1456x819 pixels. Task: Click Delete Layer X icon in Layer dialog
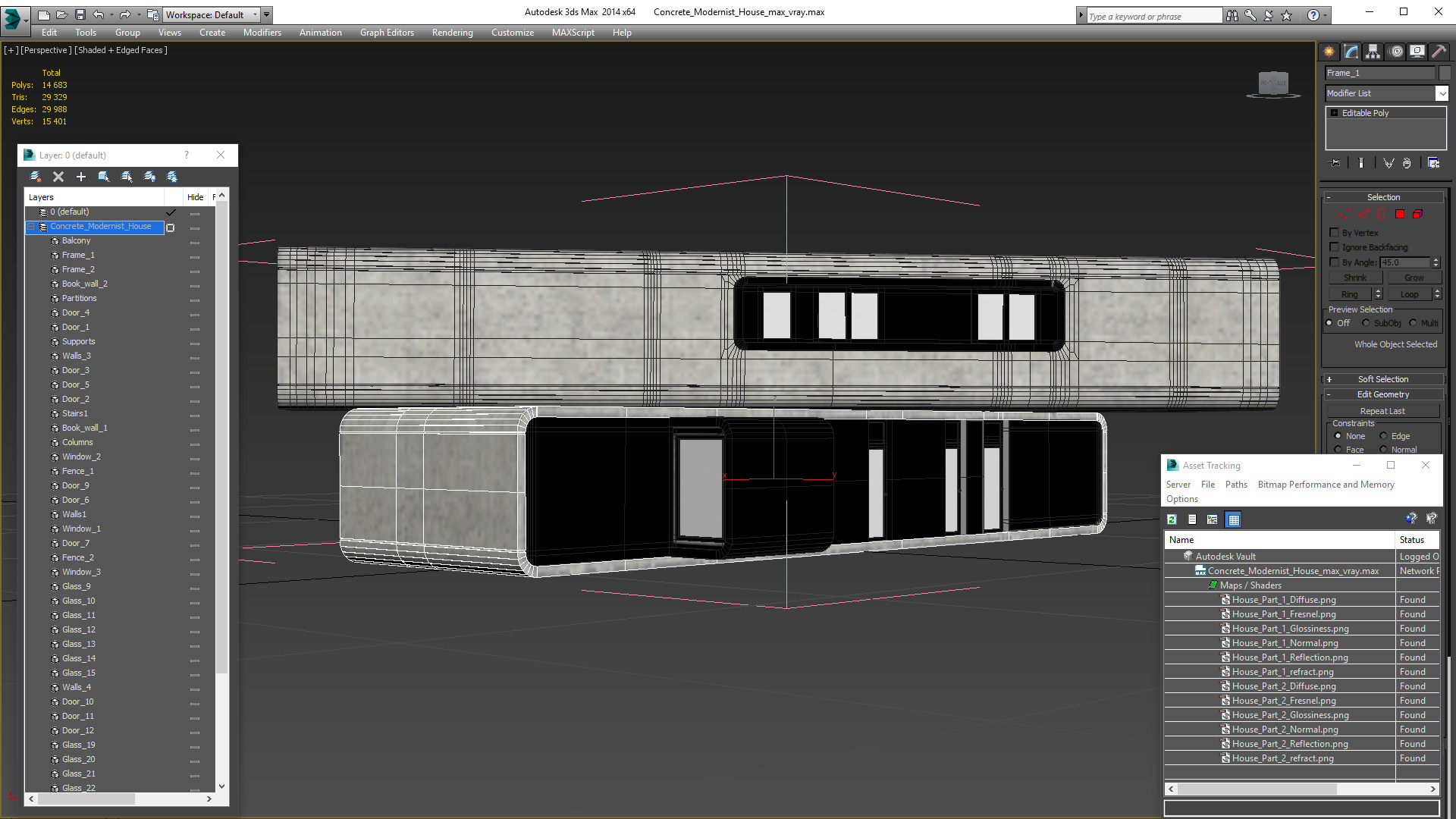click(58, 177)
